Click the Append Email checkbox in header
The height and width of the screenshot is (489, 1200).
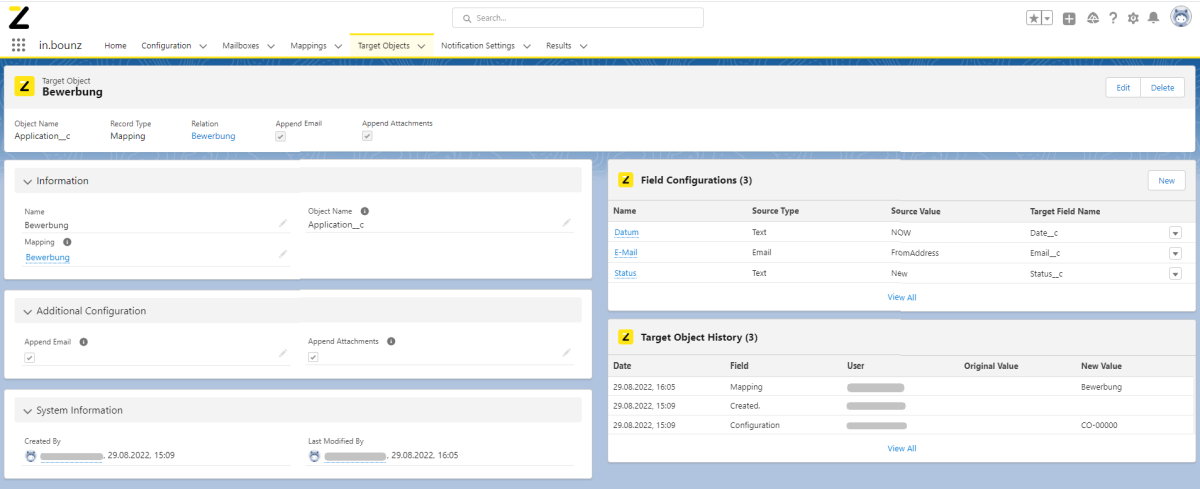pyautogui.click(x=281, y=136)
